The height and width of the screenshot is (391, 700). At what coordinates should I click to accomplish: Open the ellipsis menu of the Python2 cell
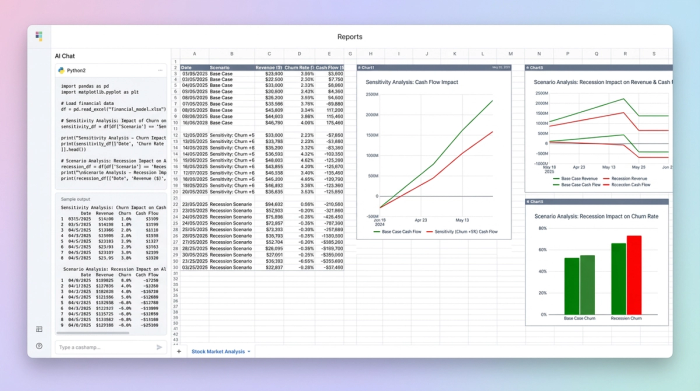tap(160, 71)
